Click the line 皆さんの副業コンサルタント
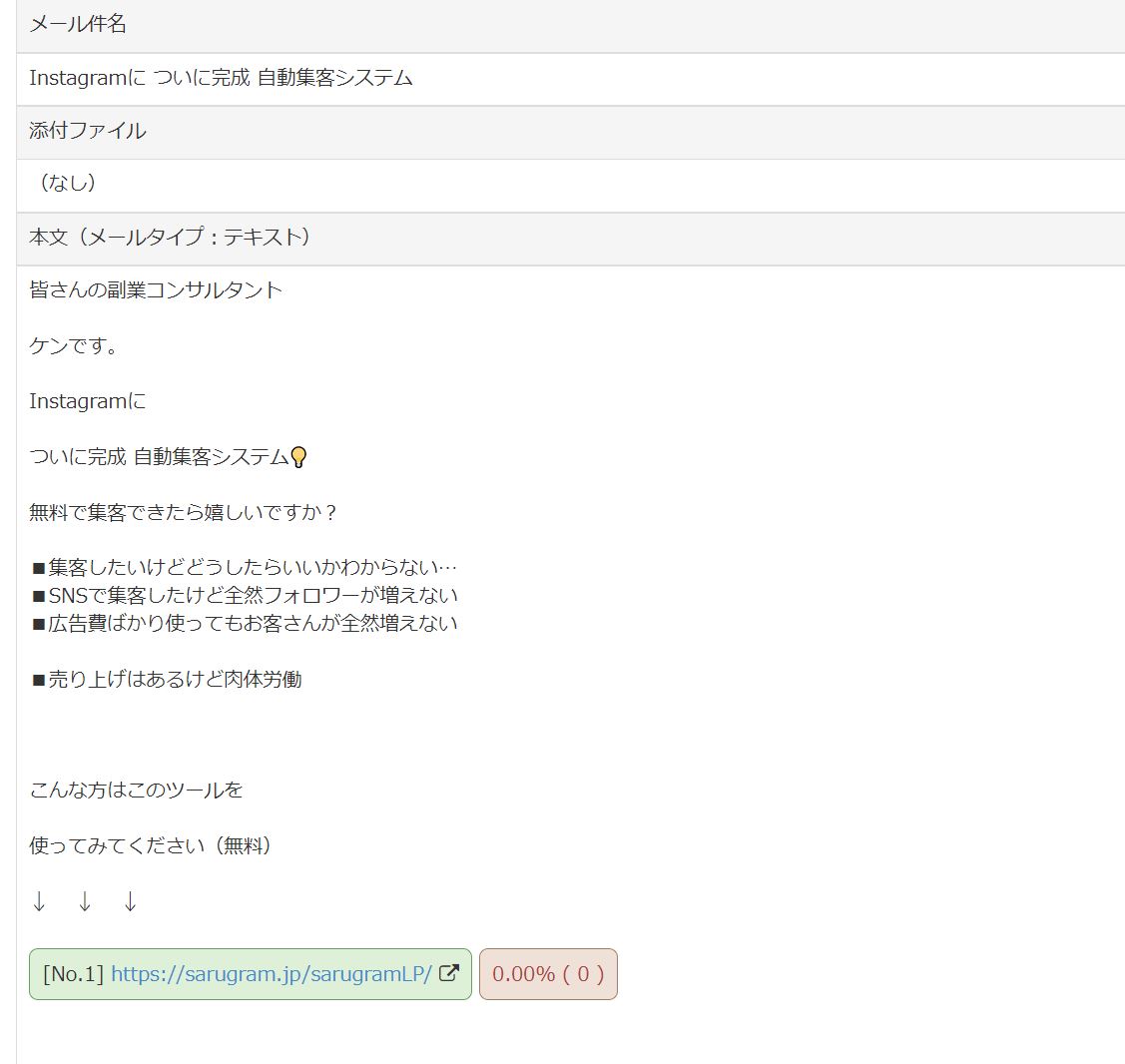 point(156,289)
